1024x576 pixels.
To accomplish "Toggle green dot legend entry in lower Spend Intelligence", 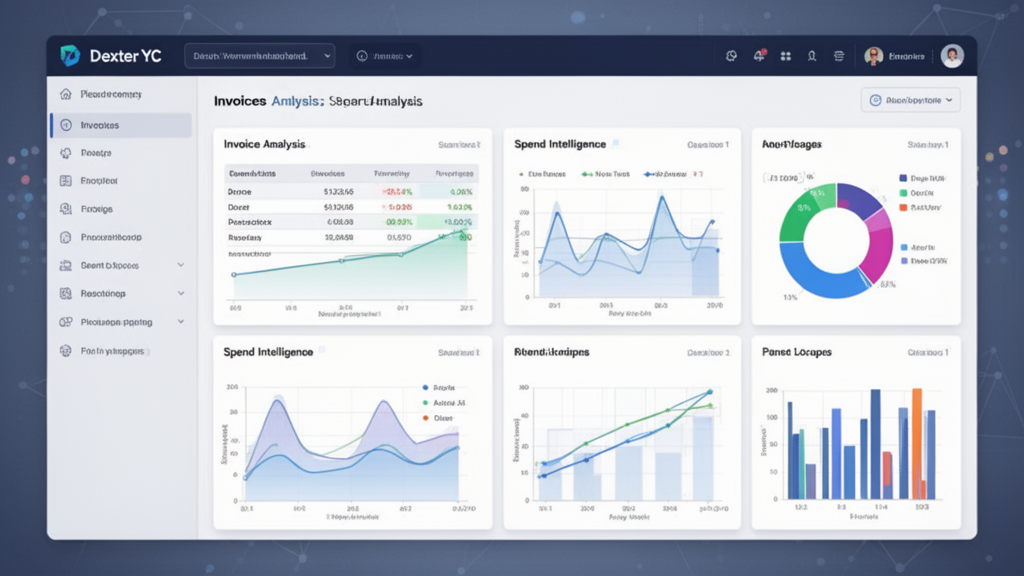I will point(444,403).
